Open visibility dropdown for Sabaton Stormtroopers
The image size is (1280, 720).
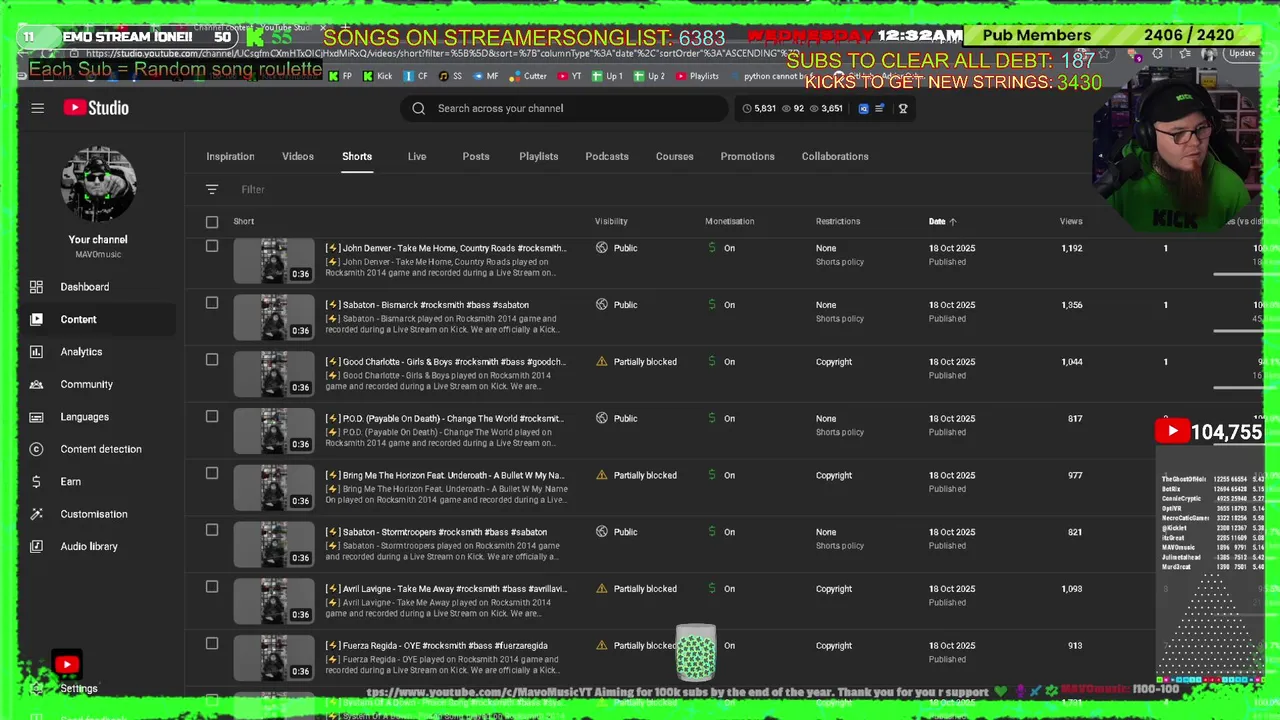click(625, 532)
